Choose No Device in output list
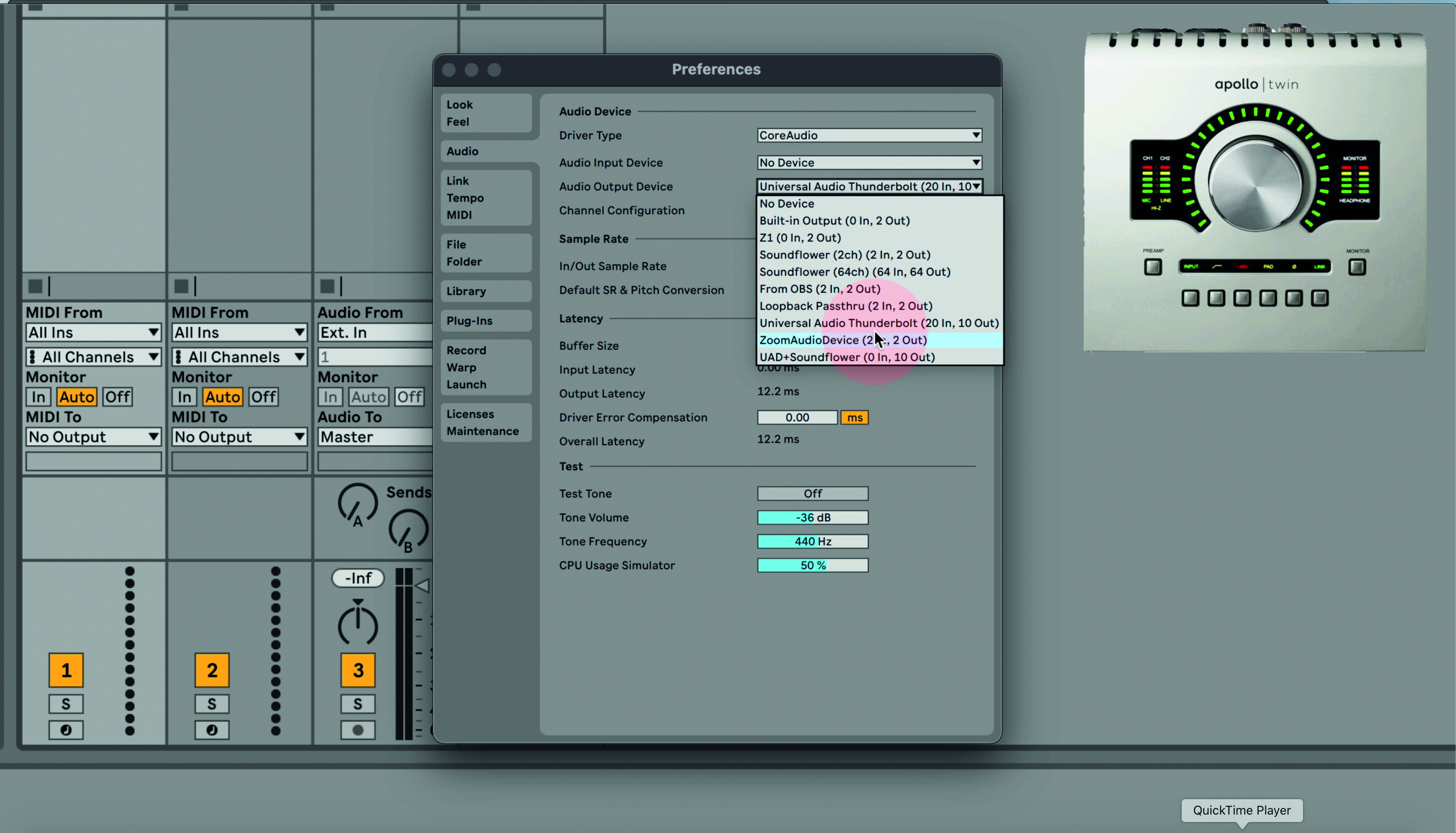The image size is (1456, 833). coord(880,204)
